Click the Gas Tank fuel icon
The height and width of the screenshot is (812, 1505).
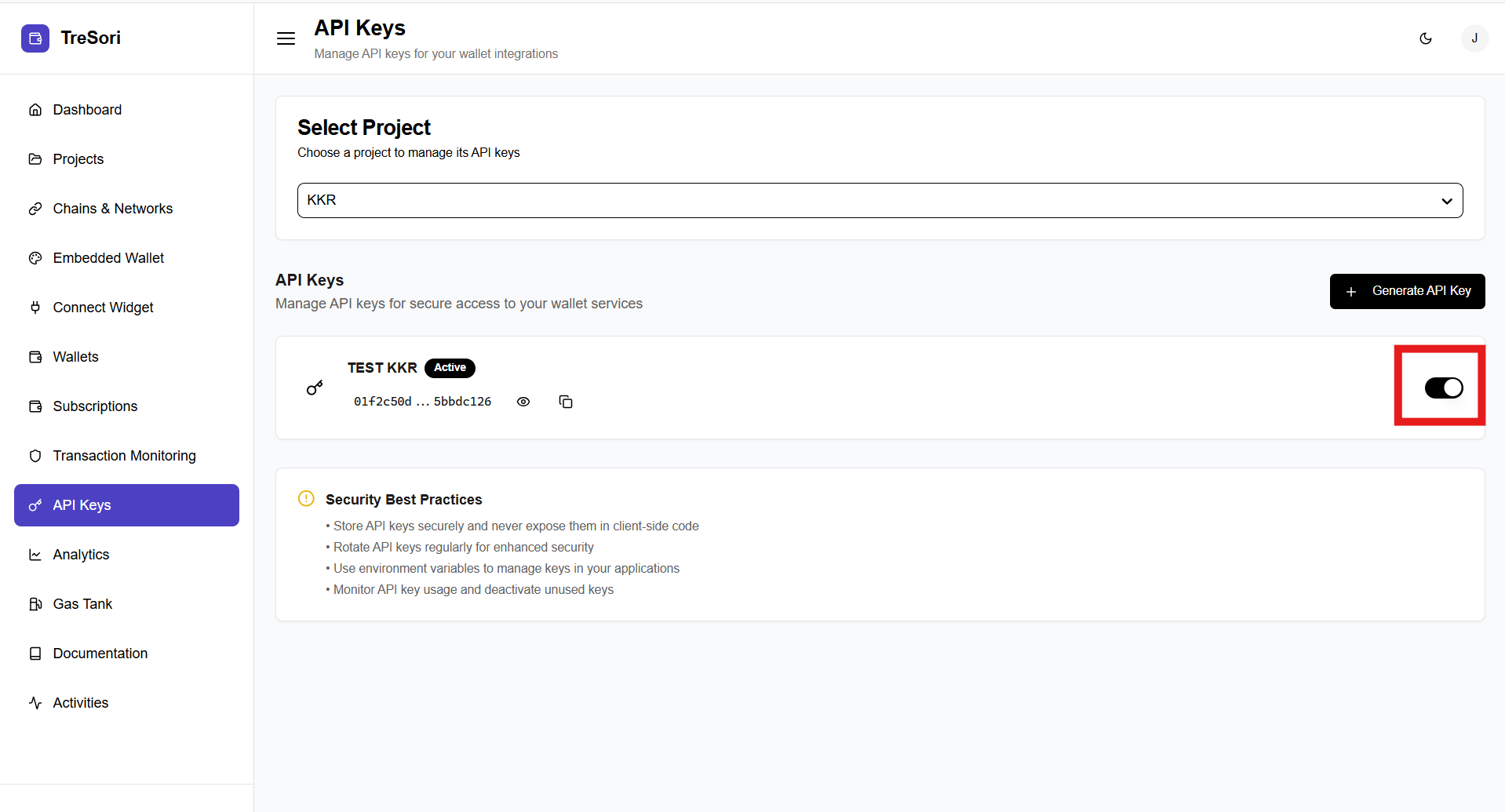tap(35, 604)
